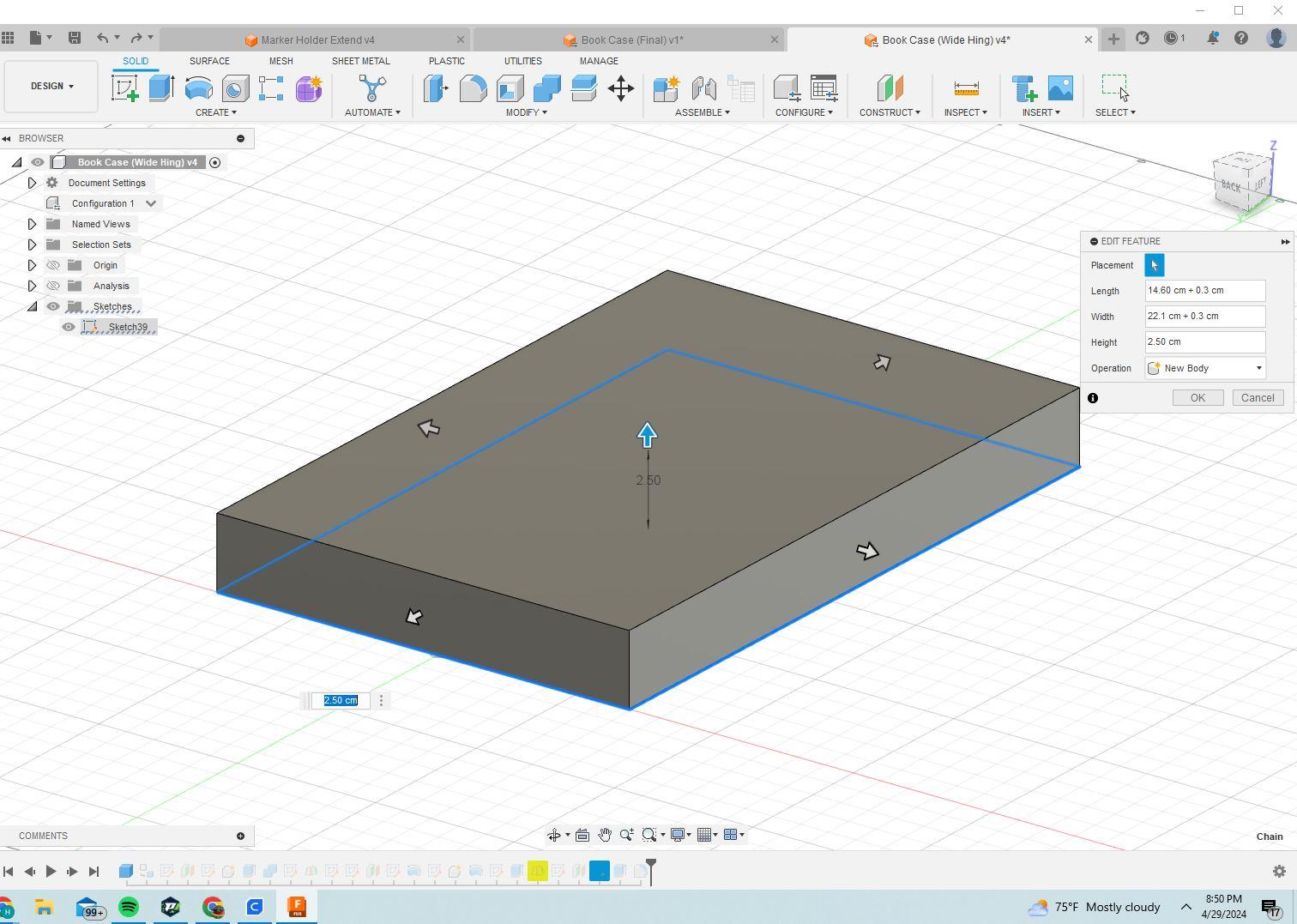The width and height of the screenshot is (1297, 924).
Task: Select the Create Sketch tool
Action: pyautogui.click(x=124, y=88)
